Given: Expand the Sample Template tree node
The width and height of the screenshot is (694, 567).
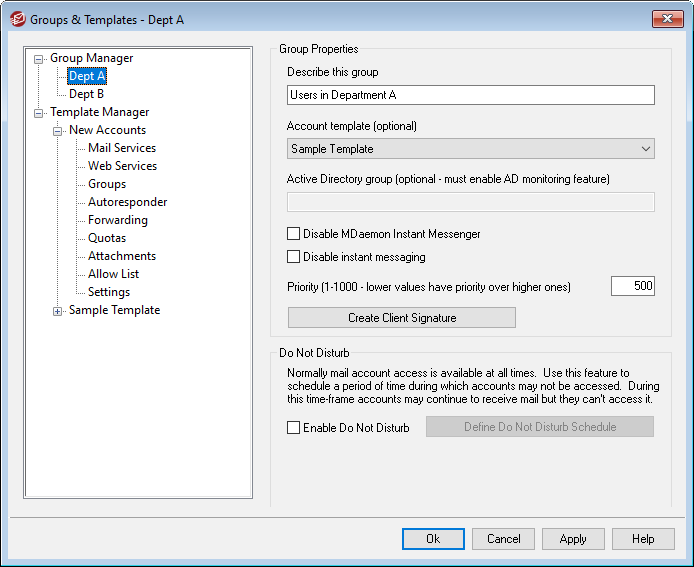Looking at the screenshot, I should pos(58,311).
